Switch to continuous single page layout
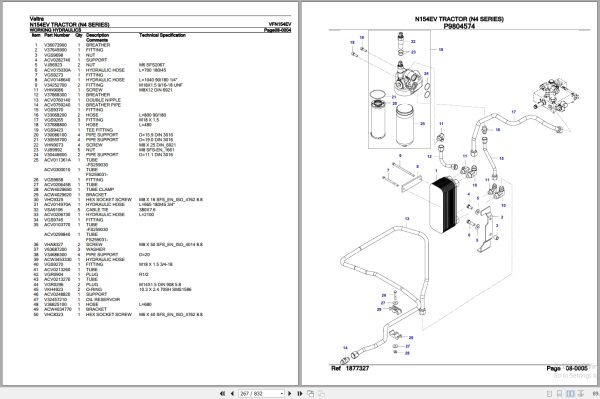600x399 pixels. [559, 394]
